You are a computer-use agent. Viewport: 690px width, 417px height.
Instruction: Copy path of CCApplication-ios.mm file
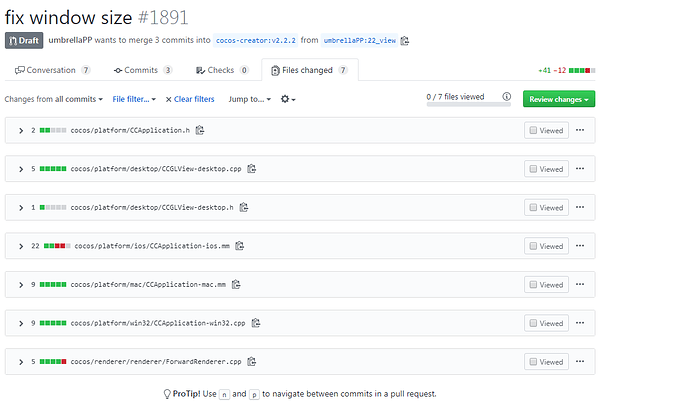coord(240,246)
